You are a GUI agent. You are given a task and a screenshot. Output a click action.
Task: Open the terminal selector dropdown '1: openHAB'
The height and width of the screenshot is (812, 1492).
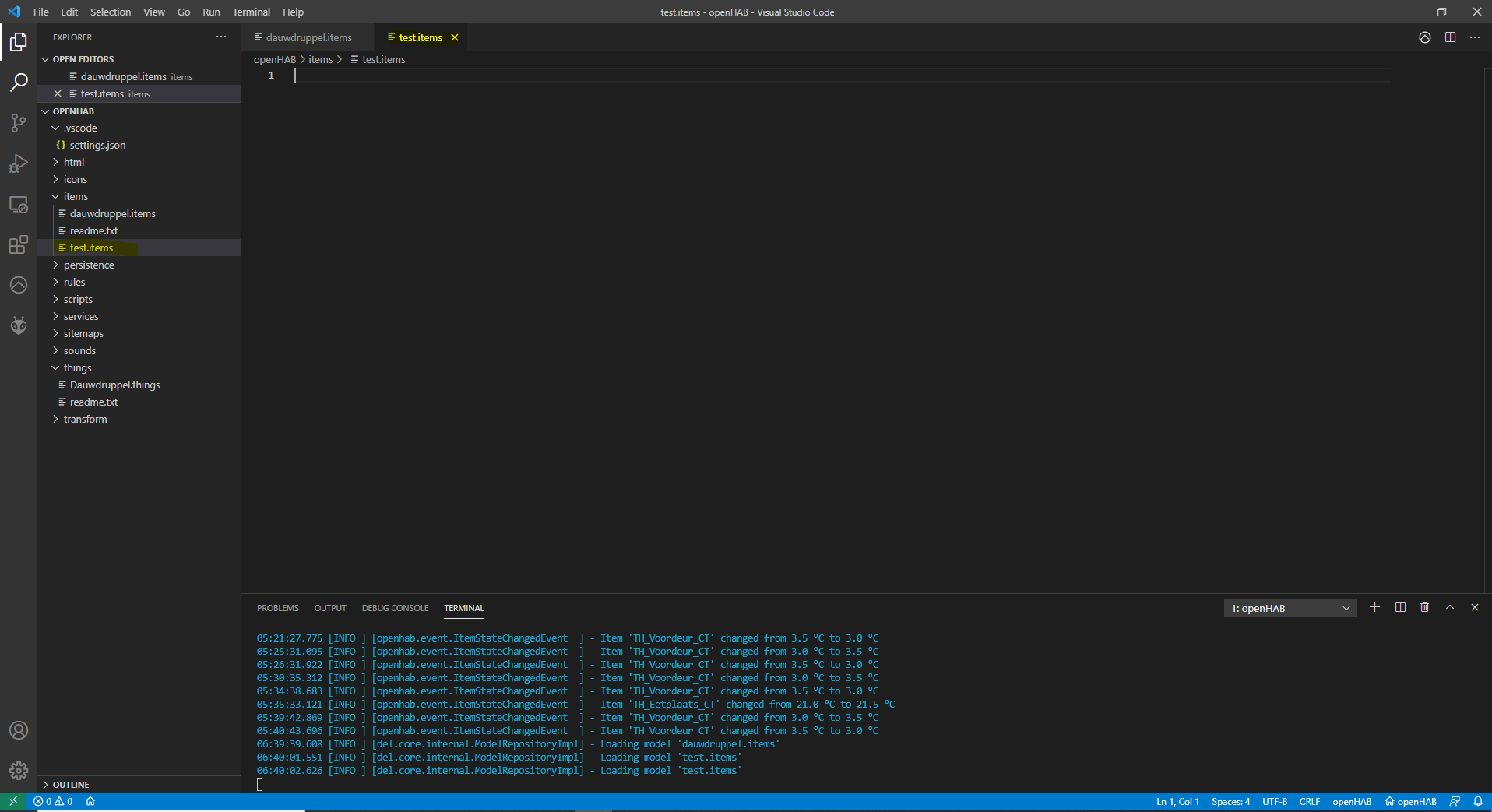[x=1290, y=608]
